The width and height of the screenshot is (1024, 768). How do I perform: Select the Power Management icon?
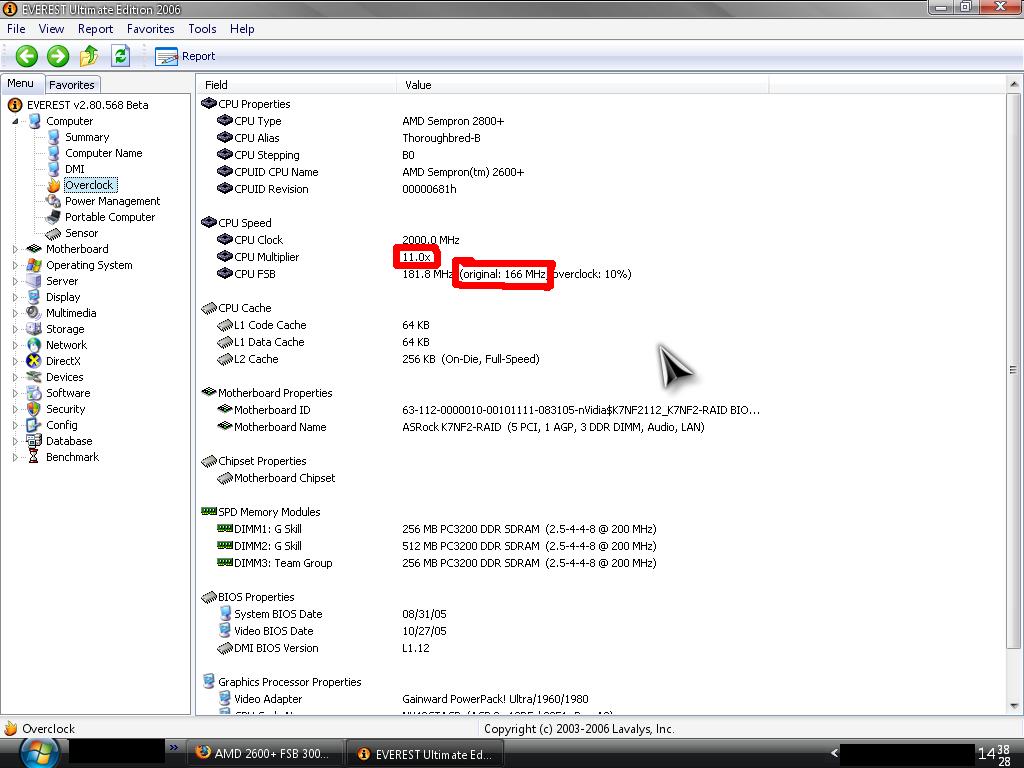point(54,201)
